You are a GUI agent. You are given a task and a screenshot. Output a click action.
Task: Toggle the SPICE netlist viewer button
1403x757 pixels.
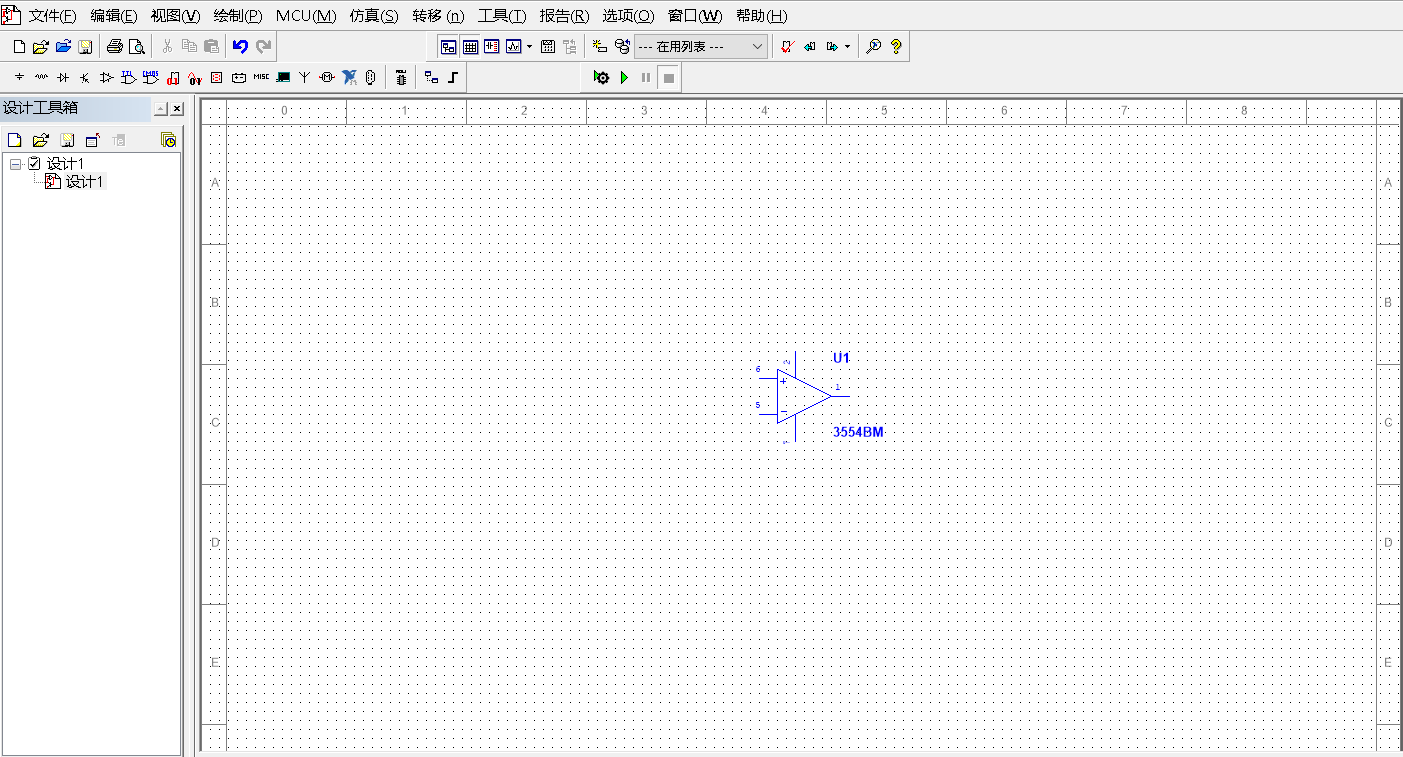(x=491, y=46)
